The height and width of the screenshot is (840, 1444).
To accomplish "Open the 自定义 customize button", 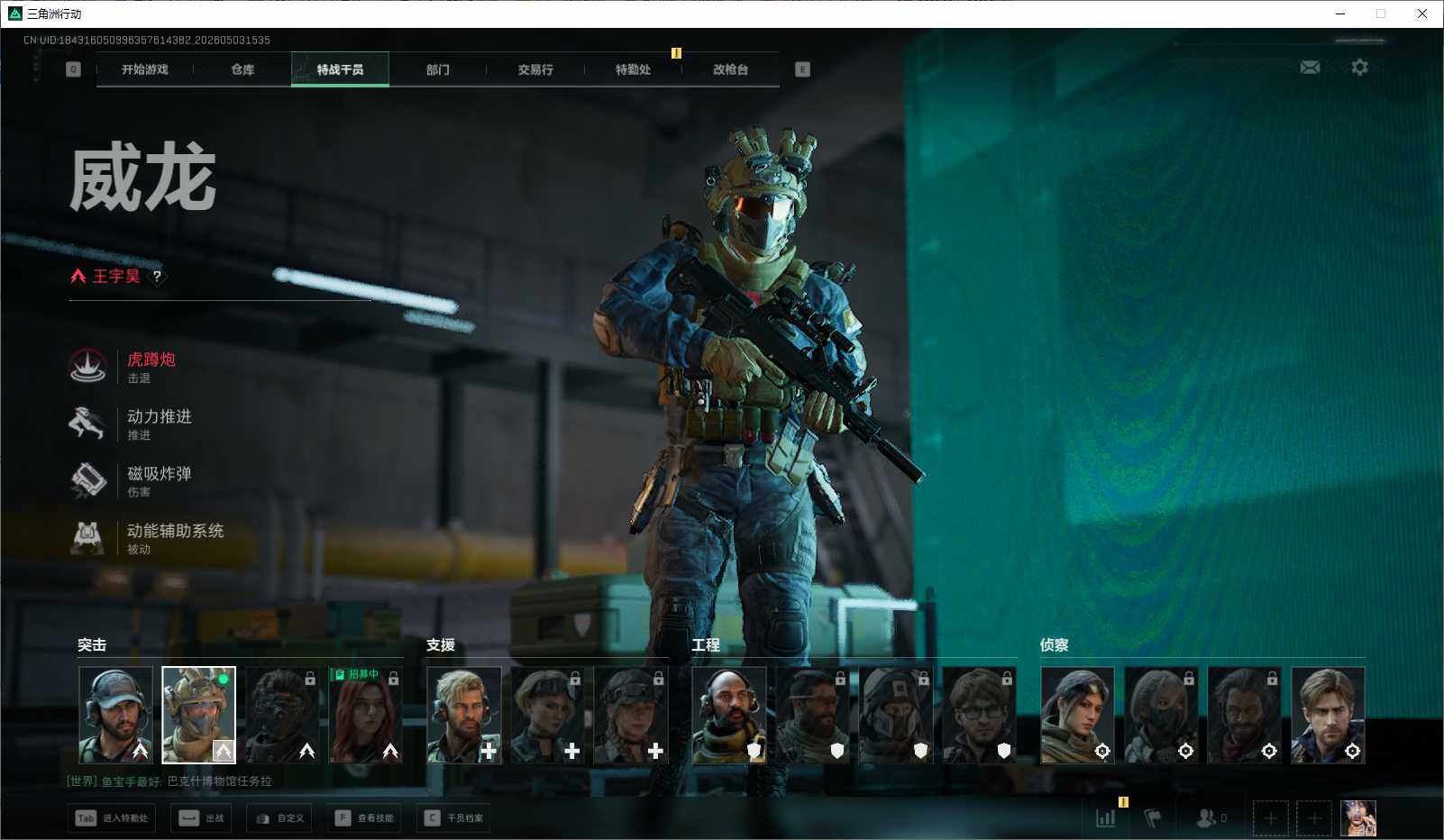I will [x=279, y=818].
